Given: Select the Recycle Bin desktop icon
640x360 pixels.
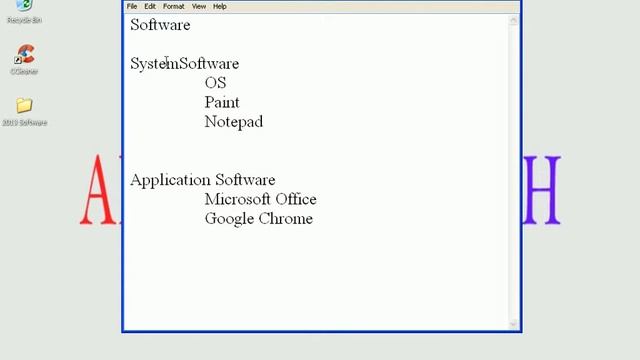Looking at the screenshot, I should point(24,11).
